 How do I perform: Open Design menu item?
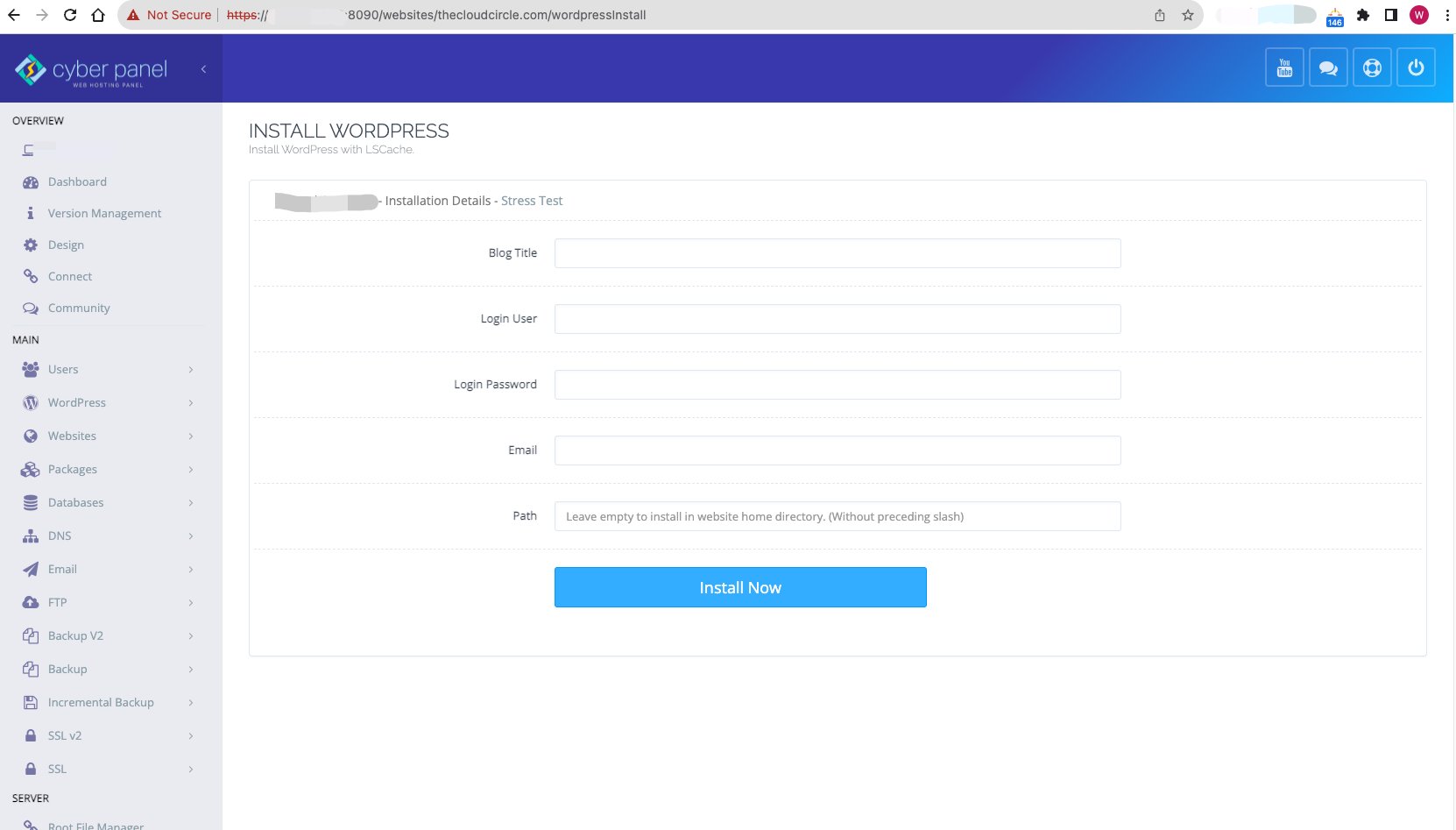[66, 245]
